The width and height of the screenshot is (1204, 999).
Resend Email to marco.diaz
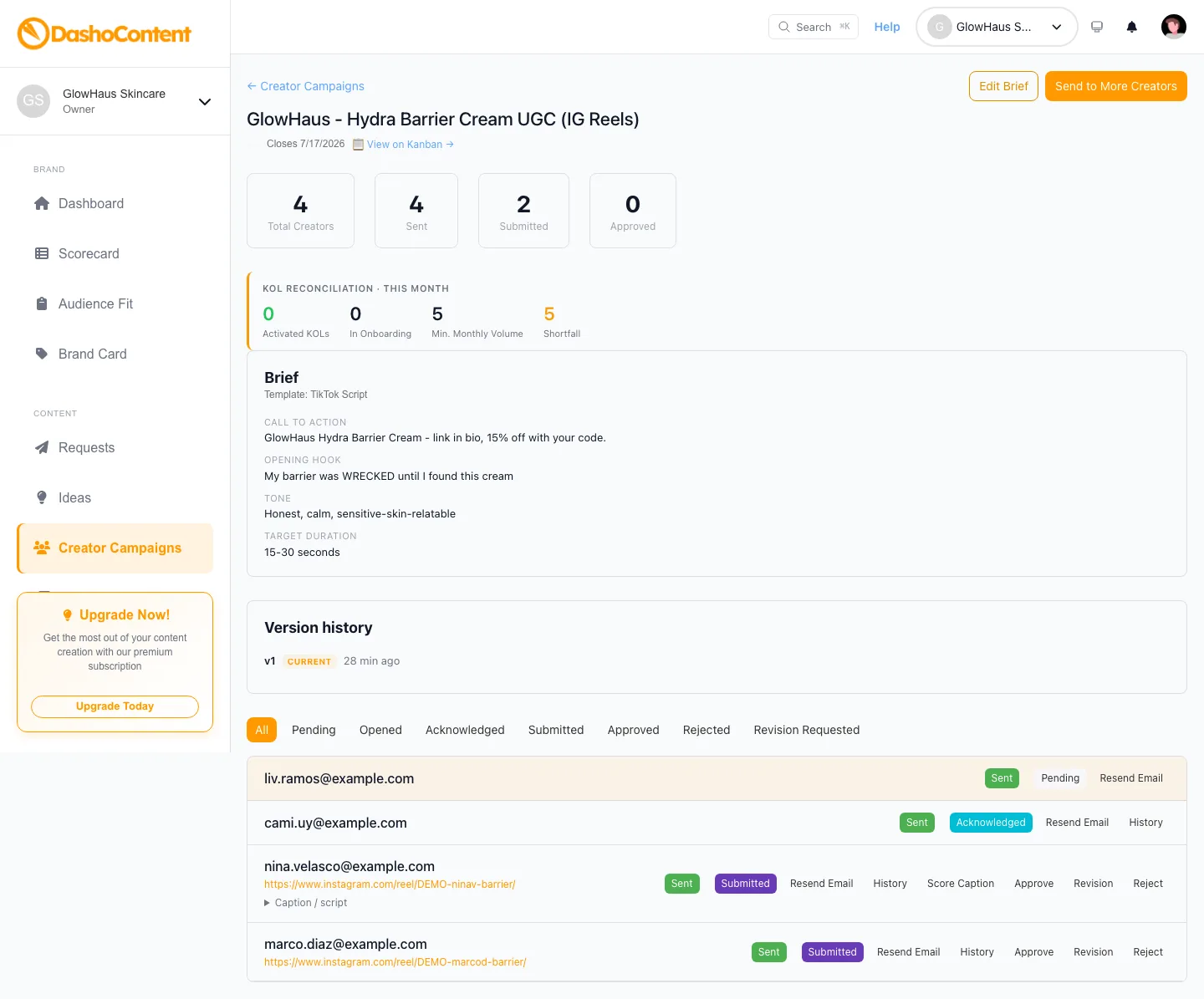pyautogui.click(x=908, y=952)
